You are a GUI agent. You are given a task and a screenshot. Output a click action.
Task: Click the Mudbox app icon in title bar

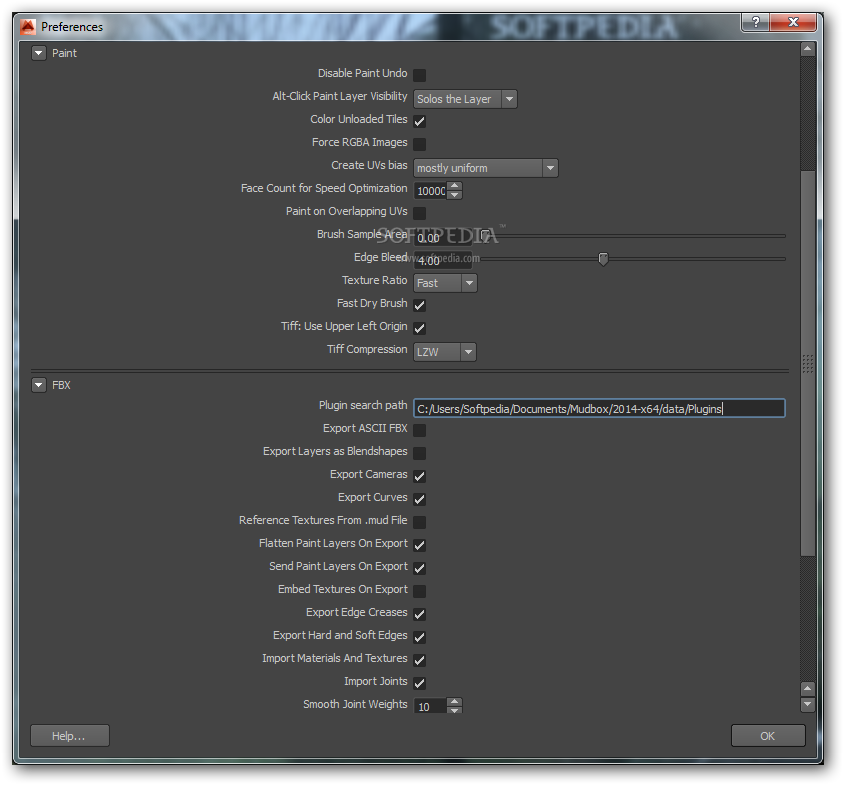(x=27, y=26)
